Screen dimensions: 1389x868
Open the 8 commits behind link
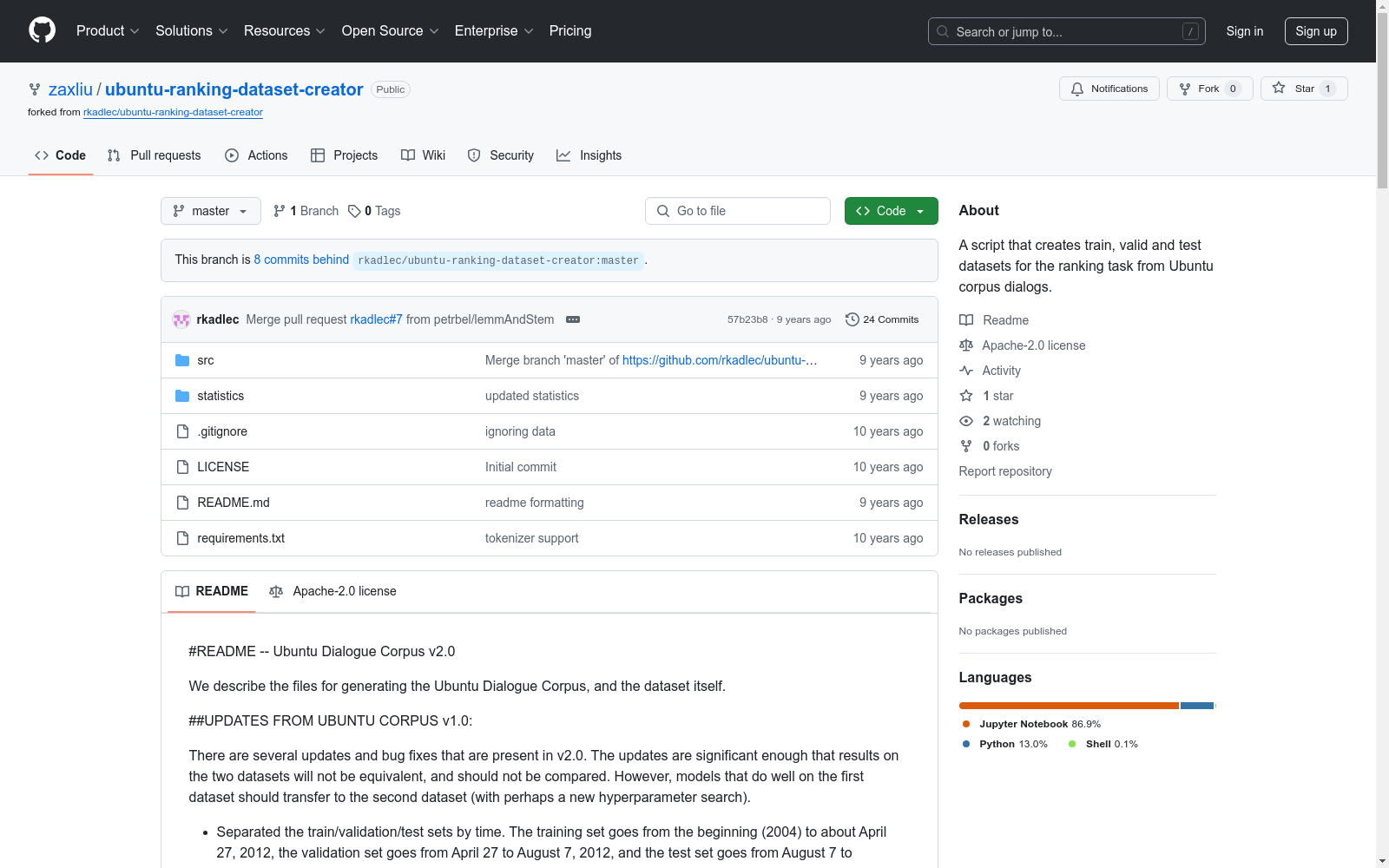click(x=301, y=260)
